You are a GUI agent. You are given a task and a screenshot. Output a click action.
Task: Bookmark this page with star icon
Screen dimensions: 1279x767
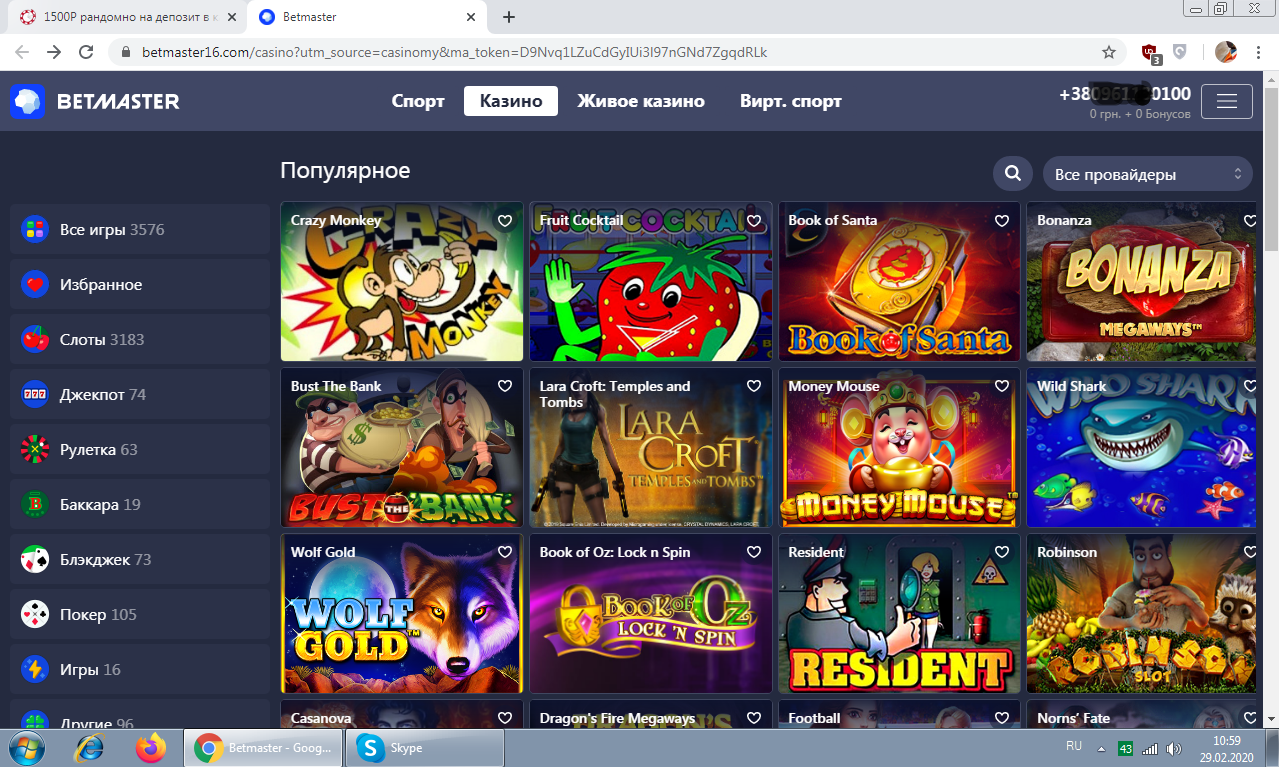coord(1108,52)
